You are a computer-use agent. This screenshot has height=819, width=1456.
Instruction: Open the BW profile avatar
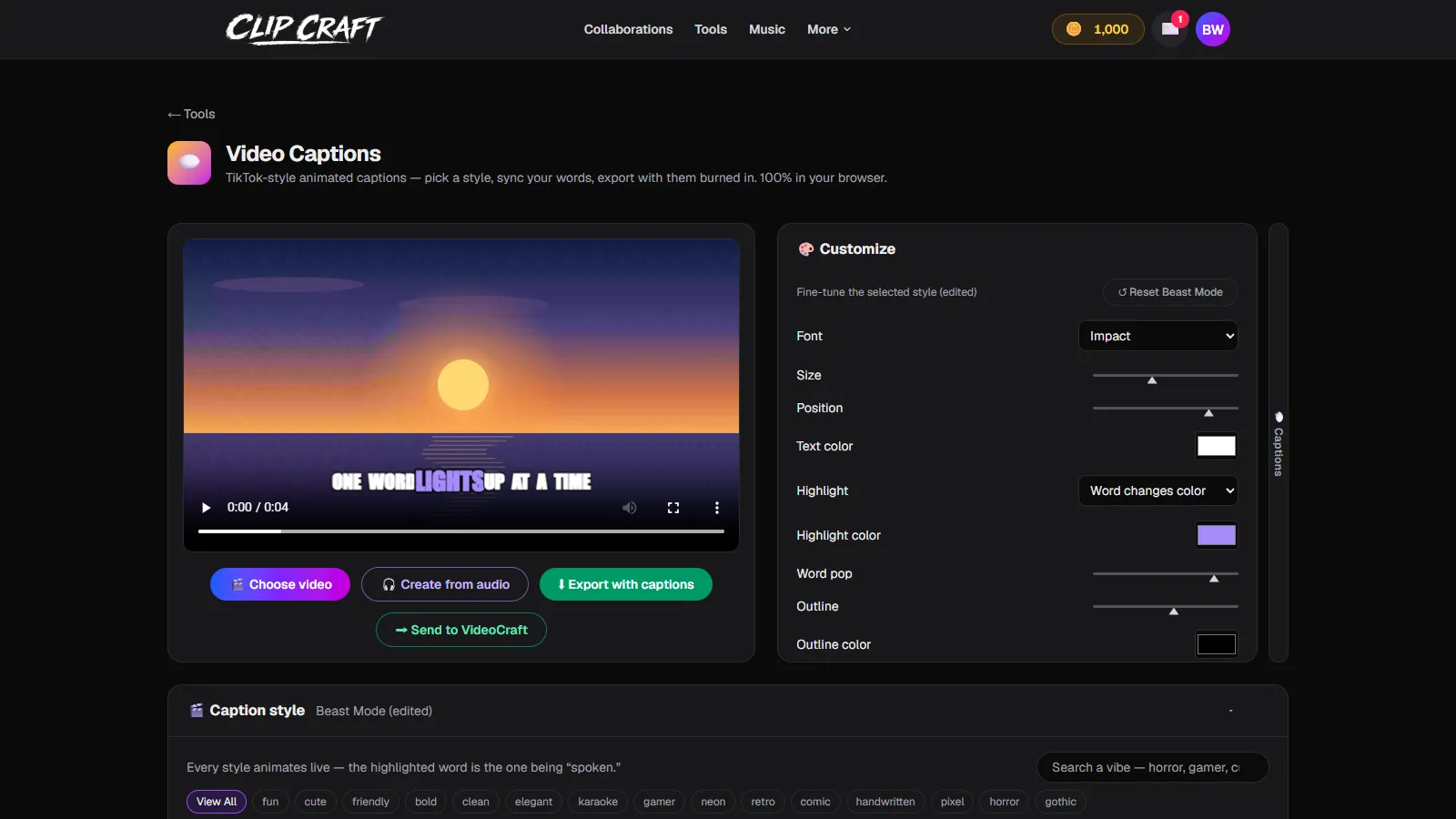tap(1213, 29)
